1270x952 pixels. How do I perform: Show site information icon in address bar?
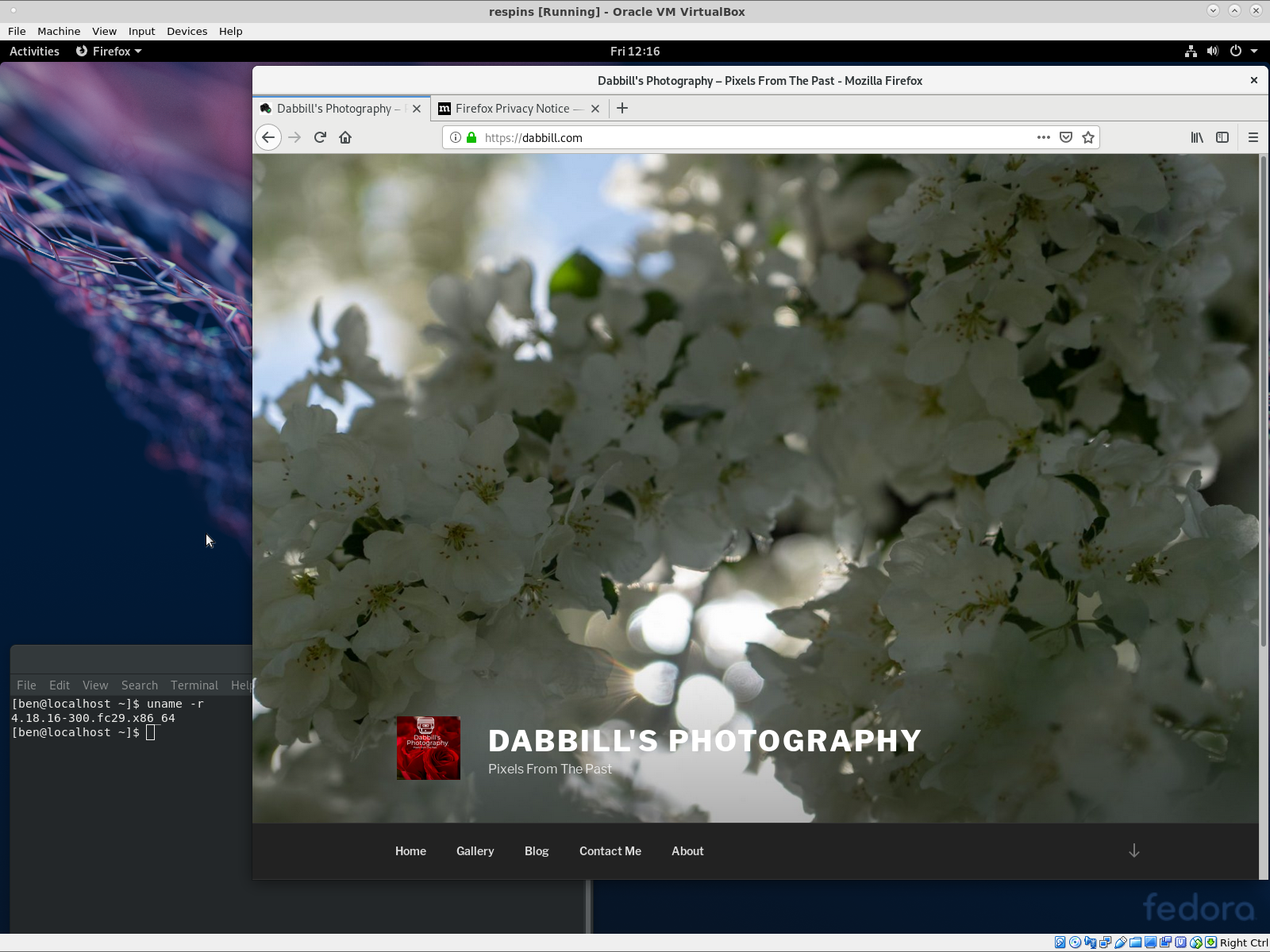point(456,137)
